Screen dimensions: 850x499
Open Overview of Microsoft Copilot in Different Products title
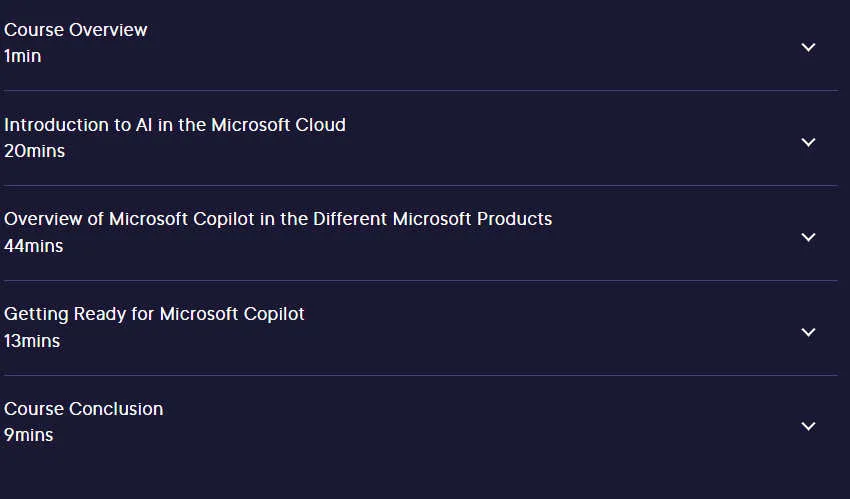click(278, 219)
